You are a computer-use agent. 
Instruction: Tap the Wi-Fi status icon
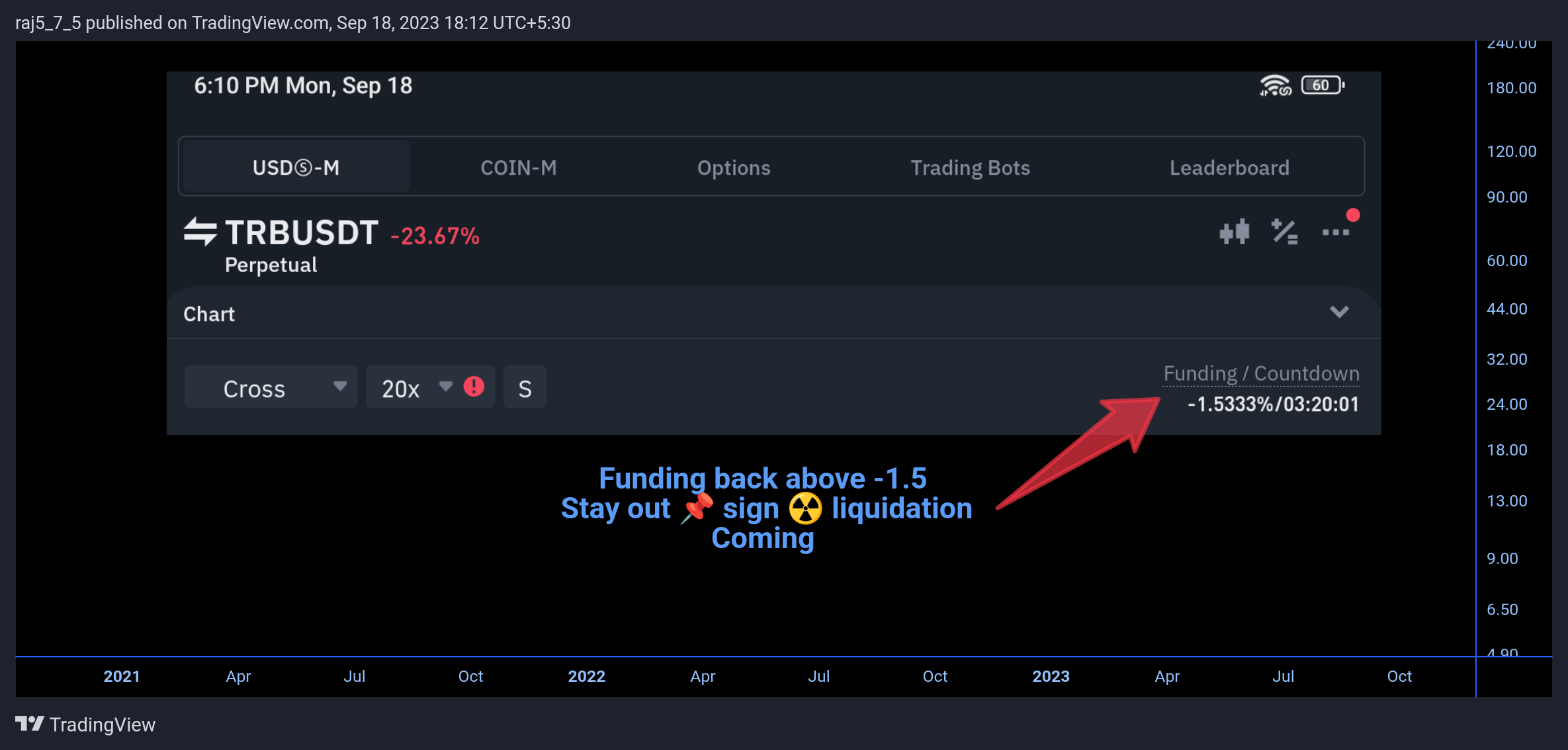pos(1276,85)
